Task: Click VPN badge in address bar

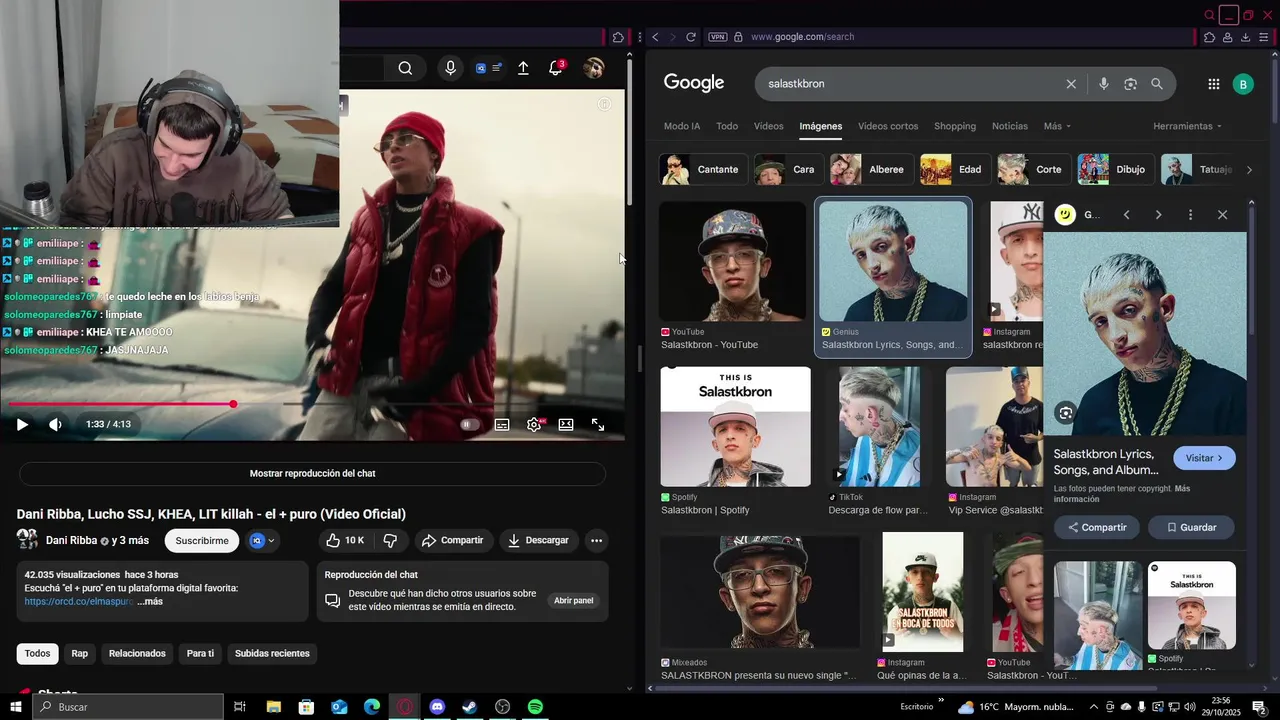Action: click(x=717, y=37)
